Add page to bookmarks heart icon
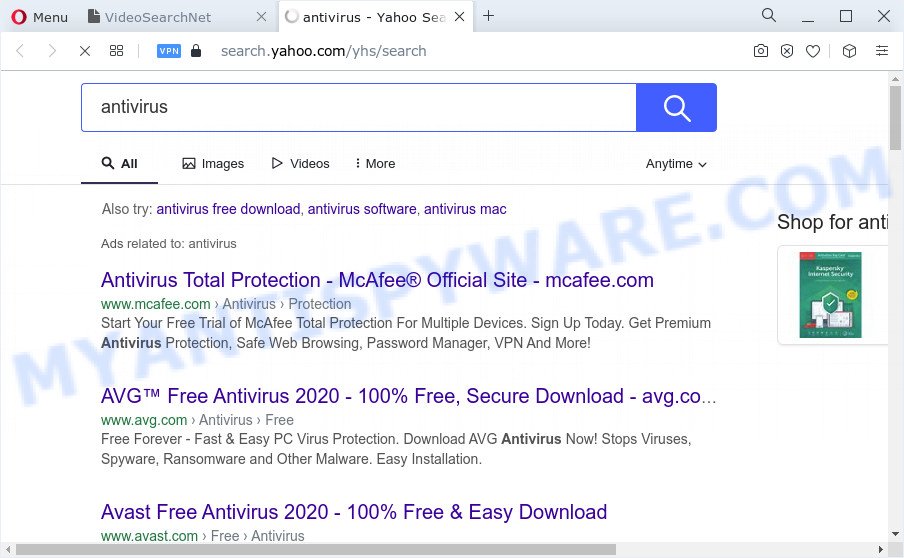This screenshot has height=558, width=904. point(813,51)
